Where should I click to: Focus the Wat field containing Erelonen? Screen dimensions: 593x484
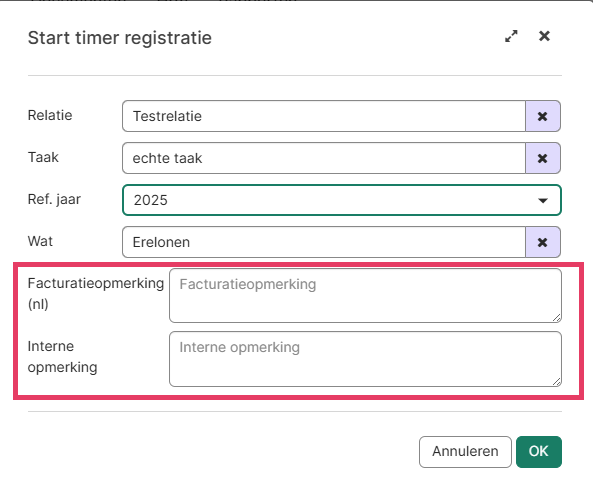[324, 242]
